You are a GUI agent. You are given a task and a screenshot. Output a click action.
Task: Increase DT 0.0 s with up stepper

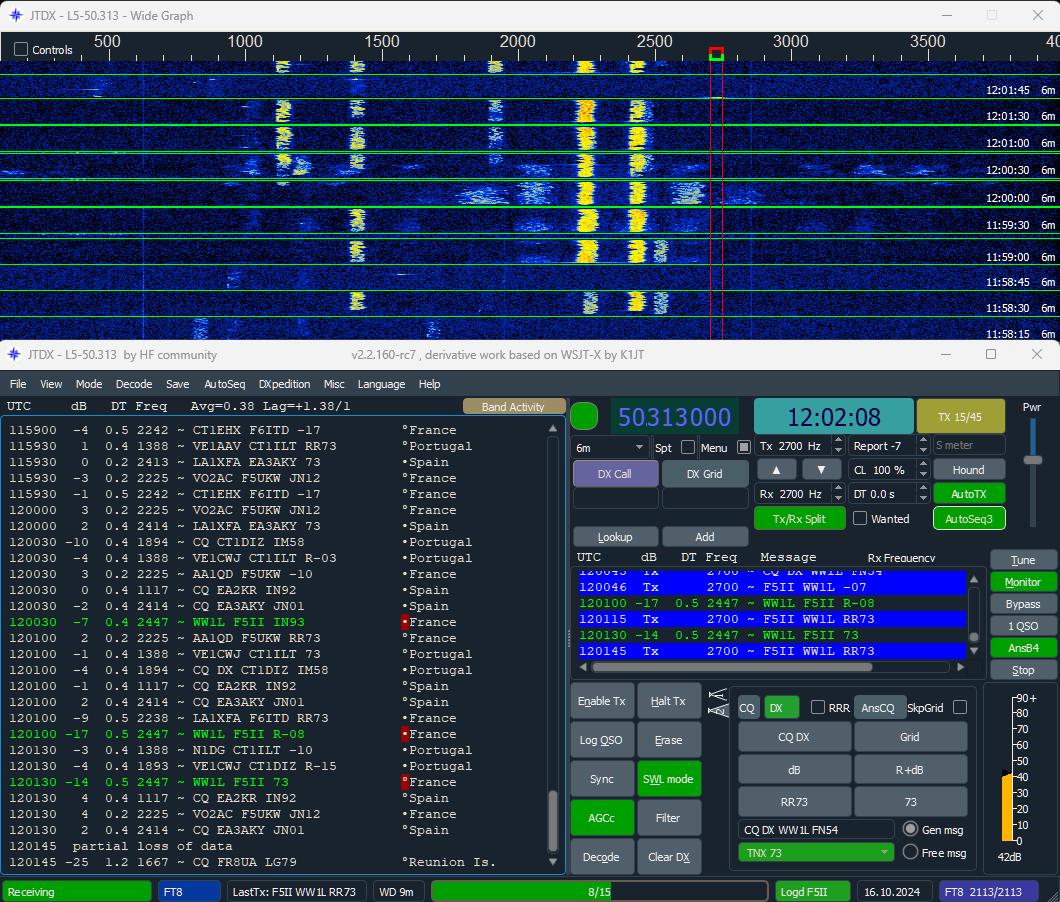tap(923, 489)
